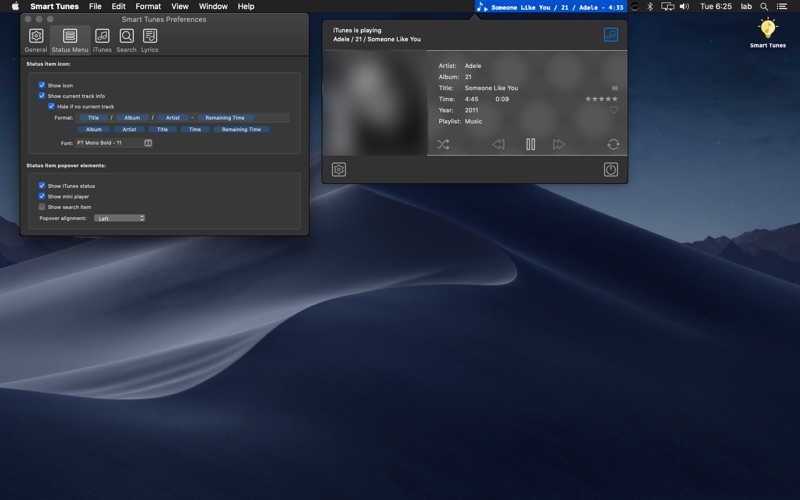Screen dimensions: 800x500
Task: Open the Popover alignment dropdown
Action: [x=119, y=218]
